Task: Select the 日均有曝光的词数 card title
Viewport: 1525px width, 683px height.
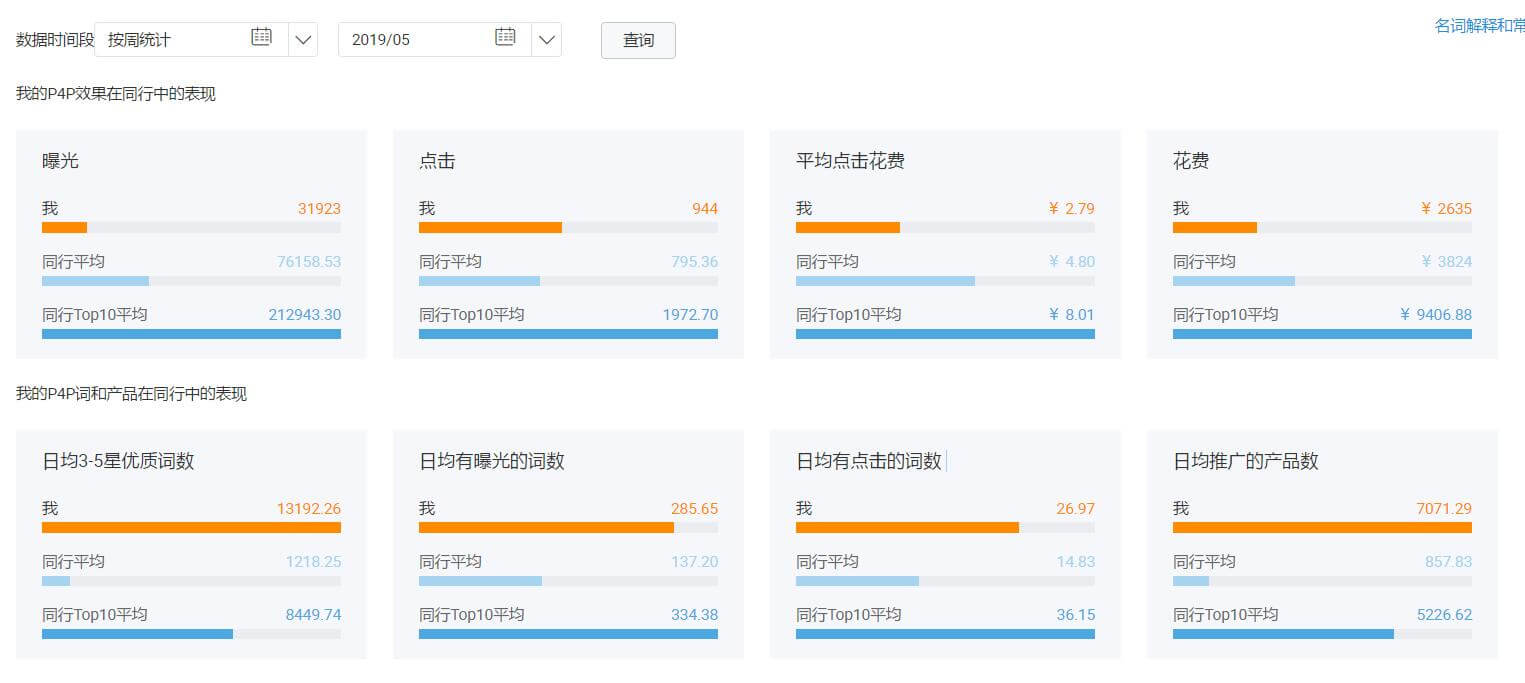Action: pos(492,461)
